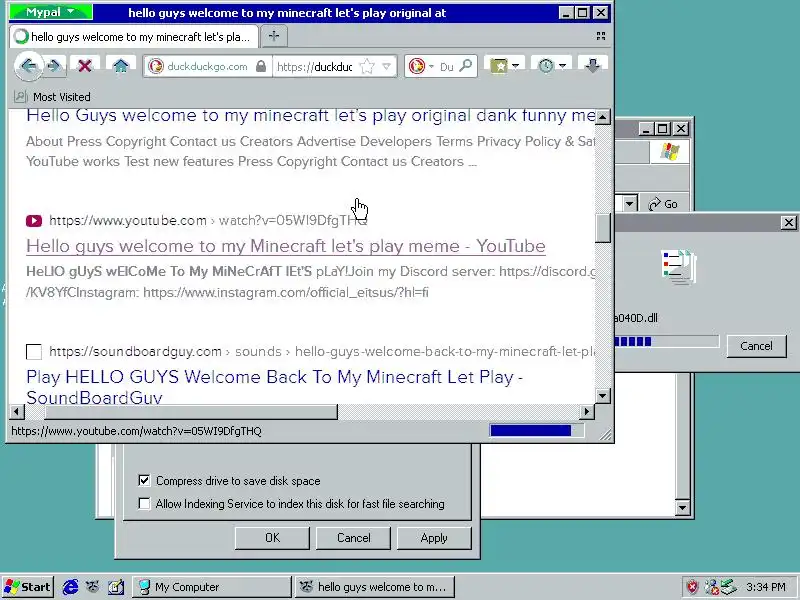Expand the history button dropdown arrow
This screenshot has width=800, height=600.
(x=562, y=66)
